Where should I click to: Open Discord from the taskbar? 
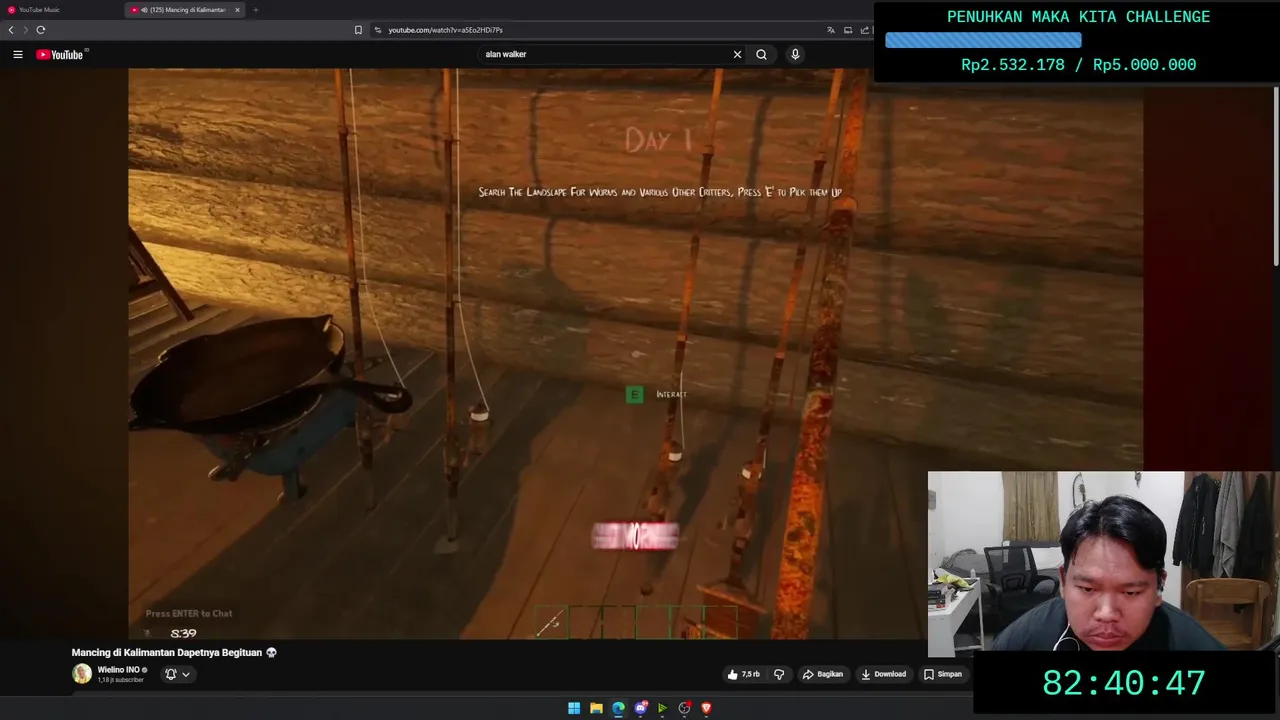click(641, 708)
